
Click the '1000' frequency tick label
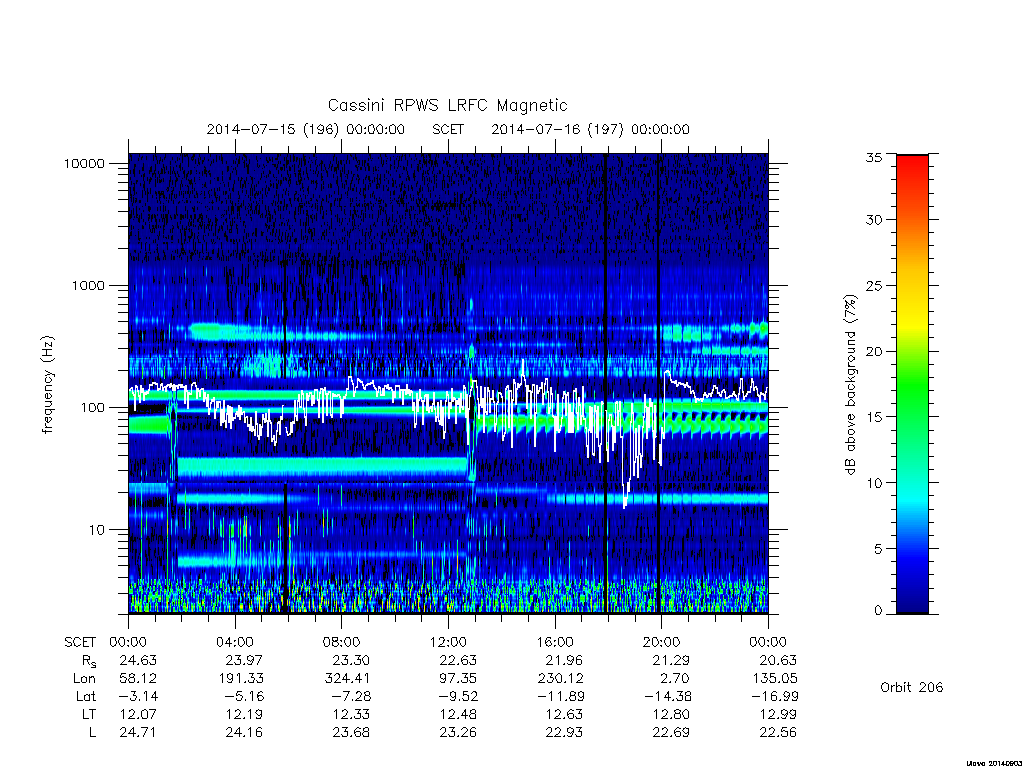click(x=88, y=286)
